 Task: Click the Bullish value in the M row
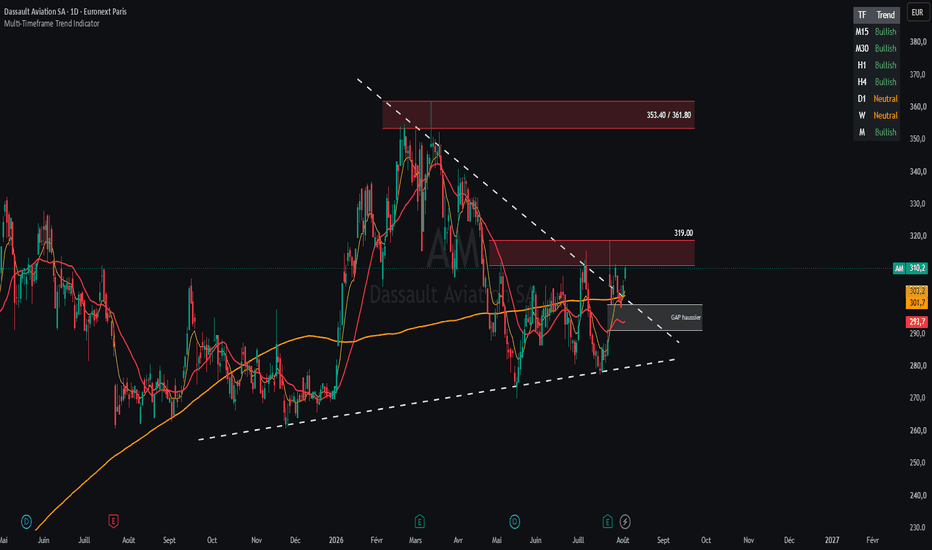pos(885,132)
